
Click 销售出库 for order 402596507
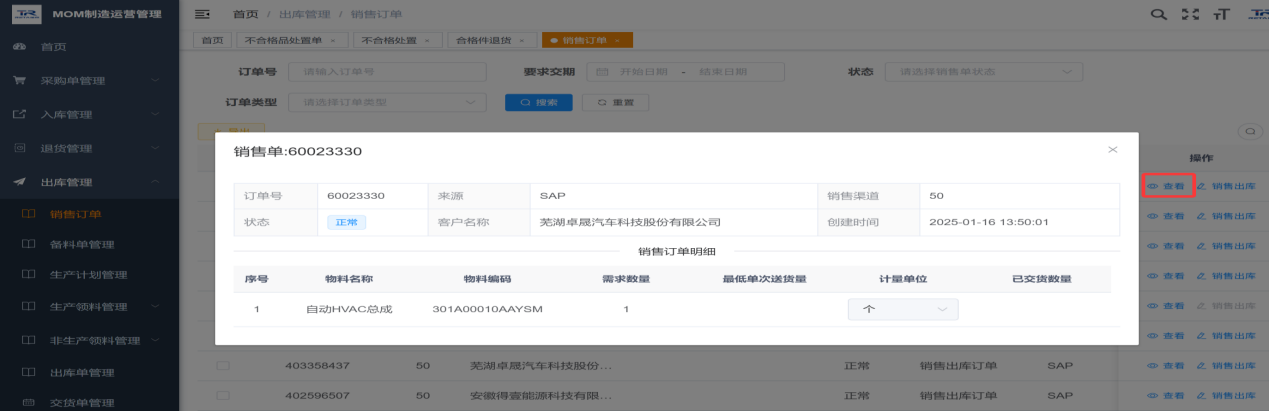pos(1226,395)
